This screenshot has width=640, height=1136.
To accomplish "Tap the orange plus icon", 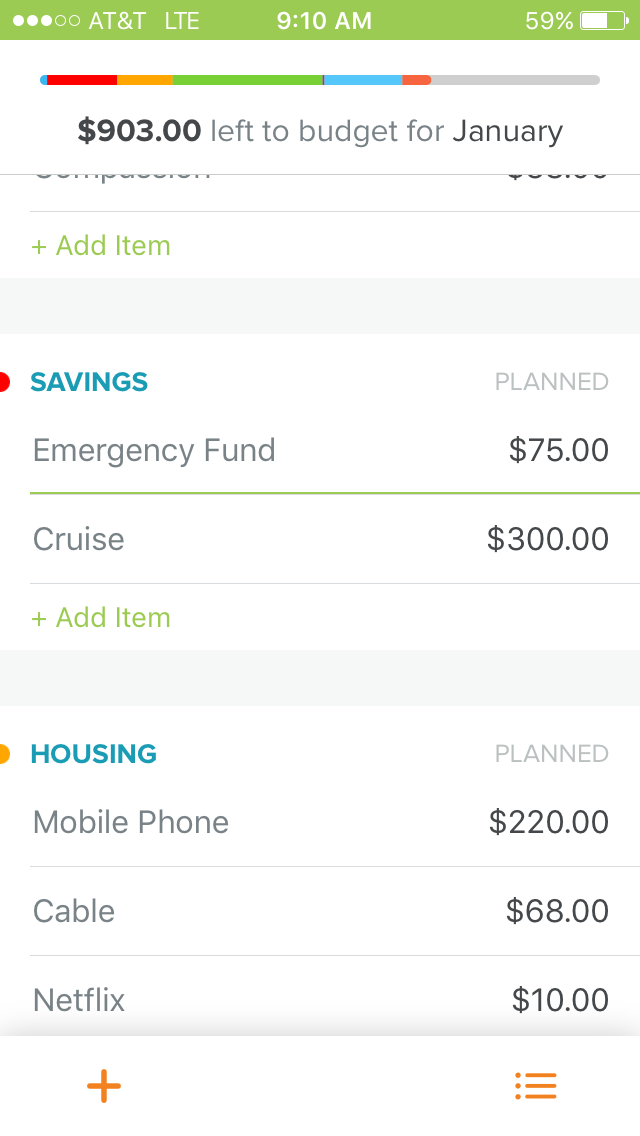I will 104,1086.
